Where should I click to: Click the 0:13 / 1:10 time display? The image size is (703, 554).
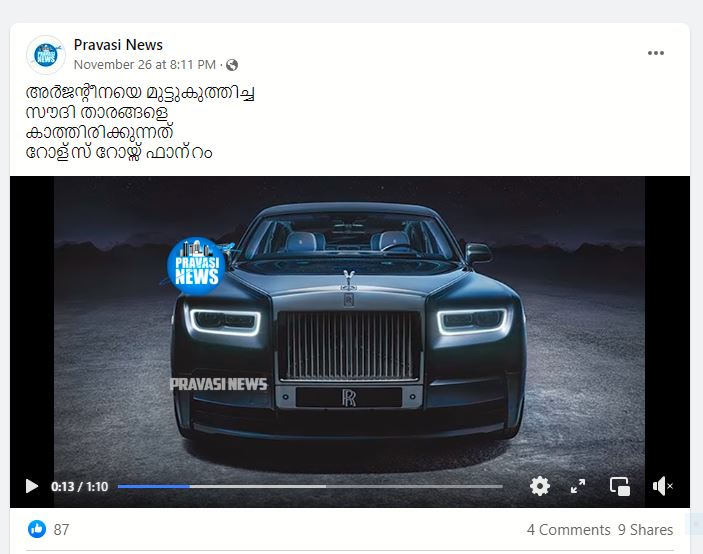(x=79, y=487)
